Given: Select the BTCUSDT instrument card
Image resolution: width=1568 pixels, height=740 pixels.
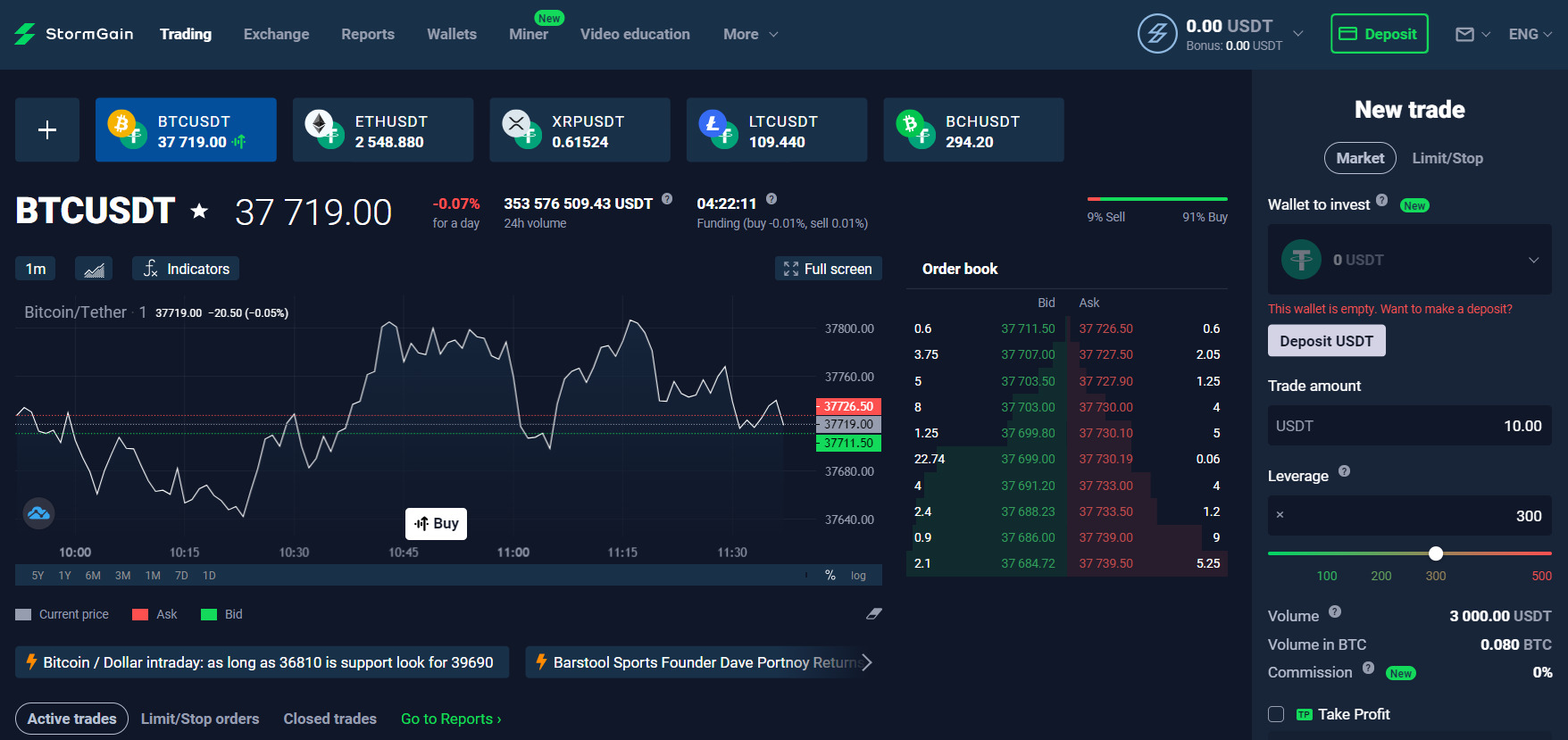Looking at the screenshot, I should coord(186,129).
